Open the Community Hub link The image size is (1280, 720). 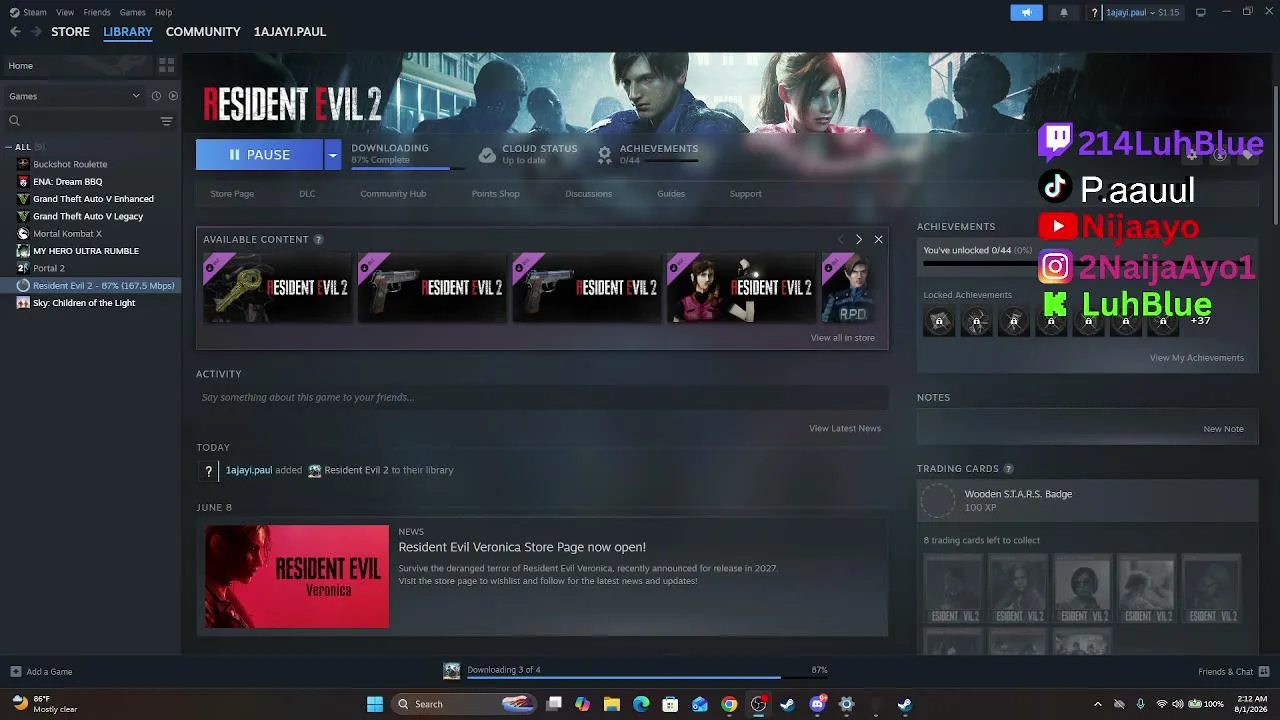click(x=393, y=194)
